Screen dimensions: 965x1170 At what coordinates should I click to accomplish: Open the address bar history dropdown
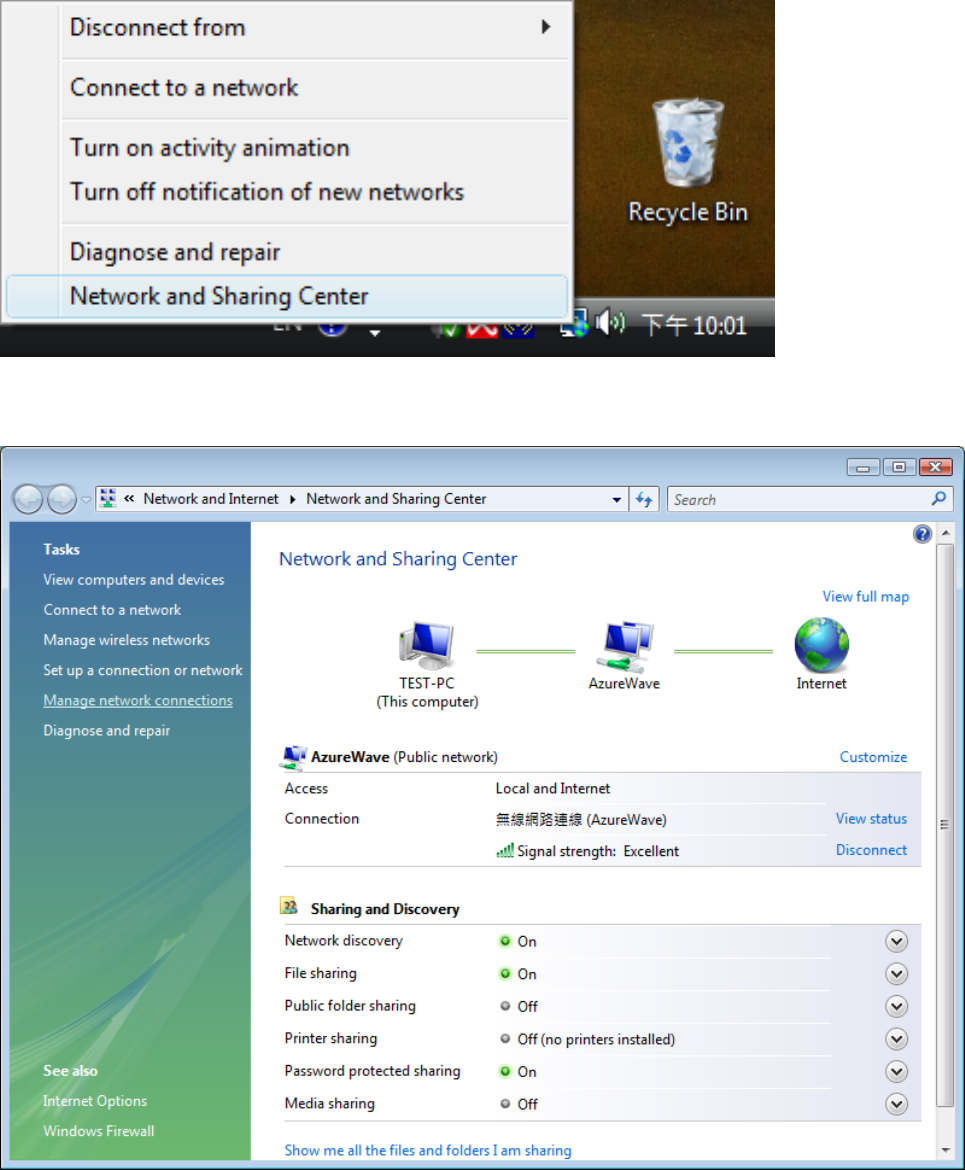(616, 499)
